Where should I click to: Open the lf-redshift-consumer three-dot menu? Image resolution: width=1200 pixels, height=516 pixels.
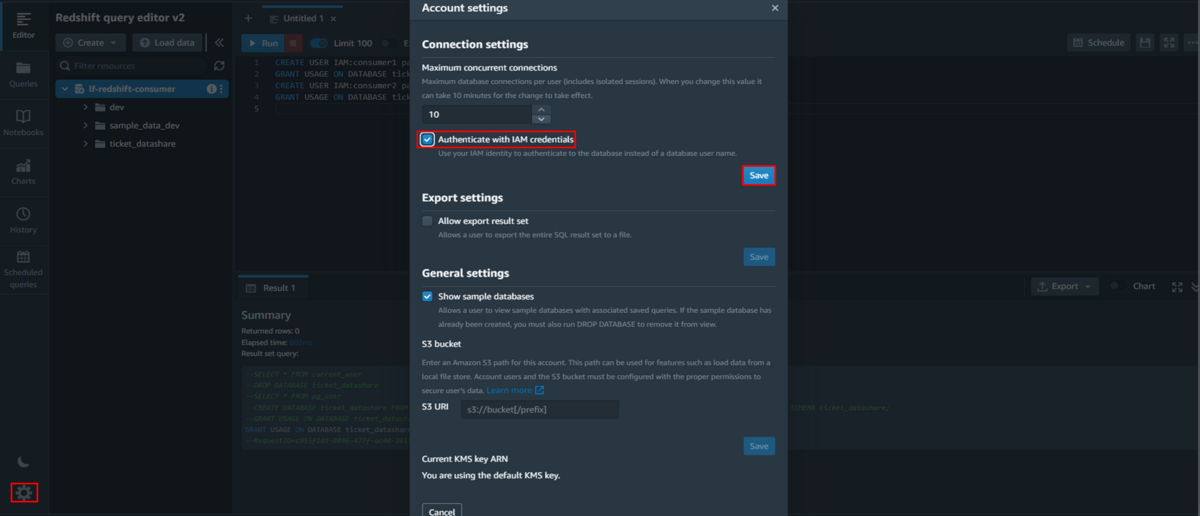(x=222, y=89)
